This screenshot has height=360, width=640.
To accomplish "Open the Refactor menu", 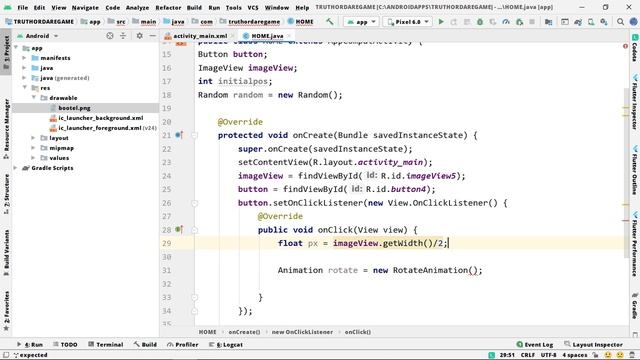I will point(168,7).
